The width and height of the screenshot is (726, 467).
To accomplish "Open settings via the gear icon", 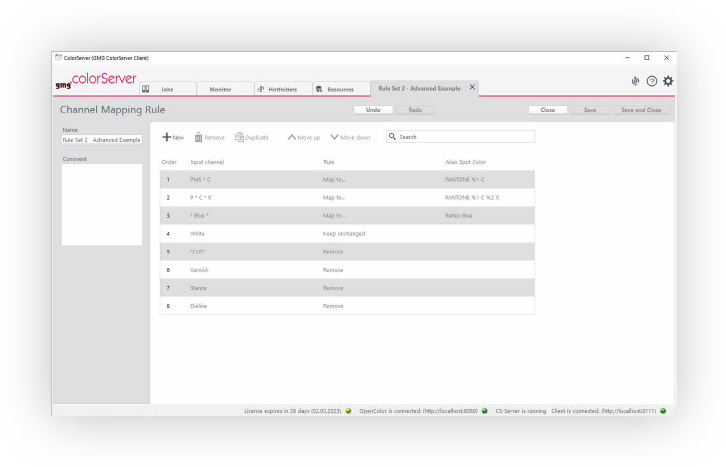I will click(x=668, y=81).
